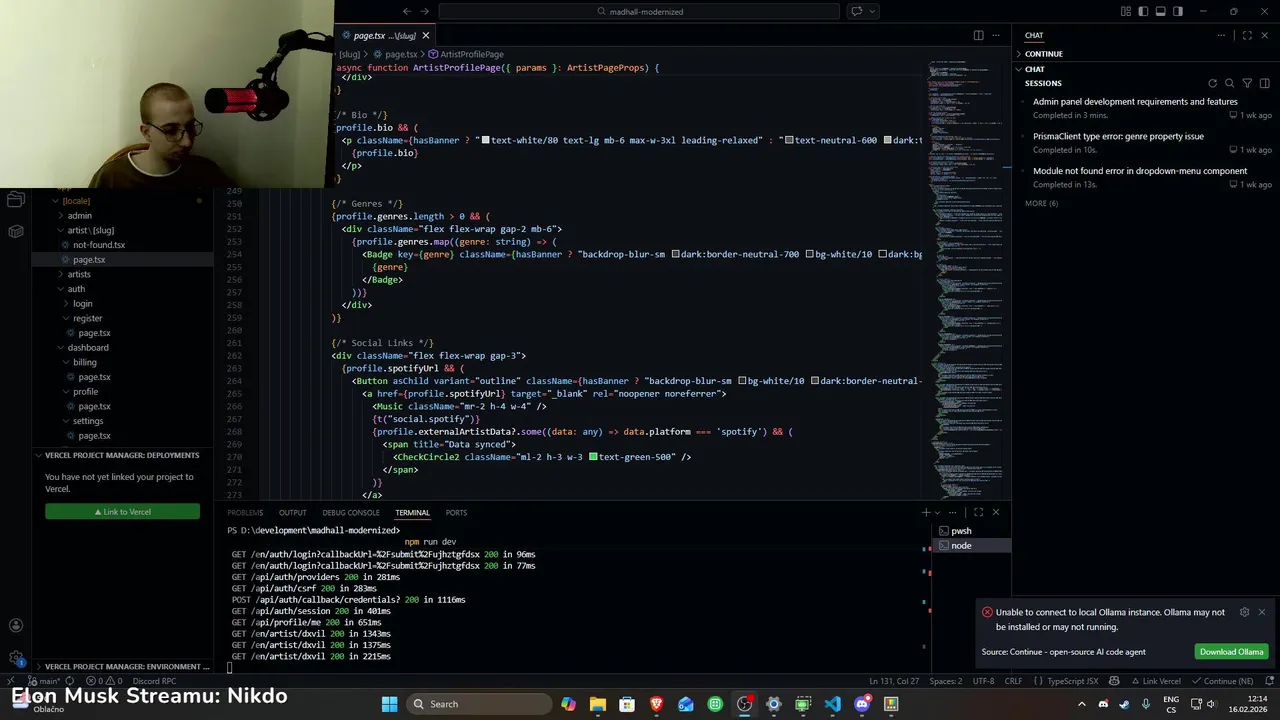Open Brave browser from taskbar

[x=656, y=704]
